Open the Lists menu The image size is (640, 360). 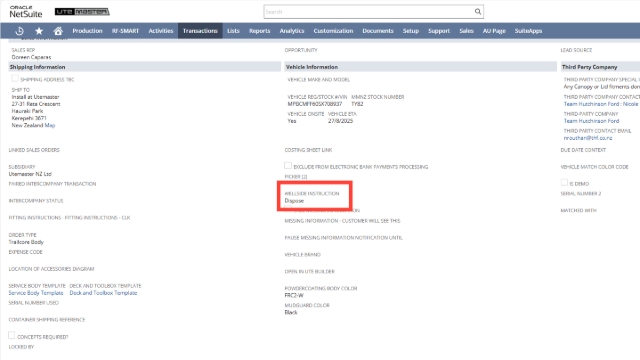[x=233, y=31]
